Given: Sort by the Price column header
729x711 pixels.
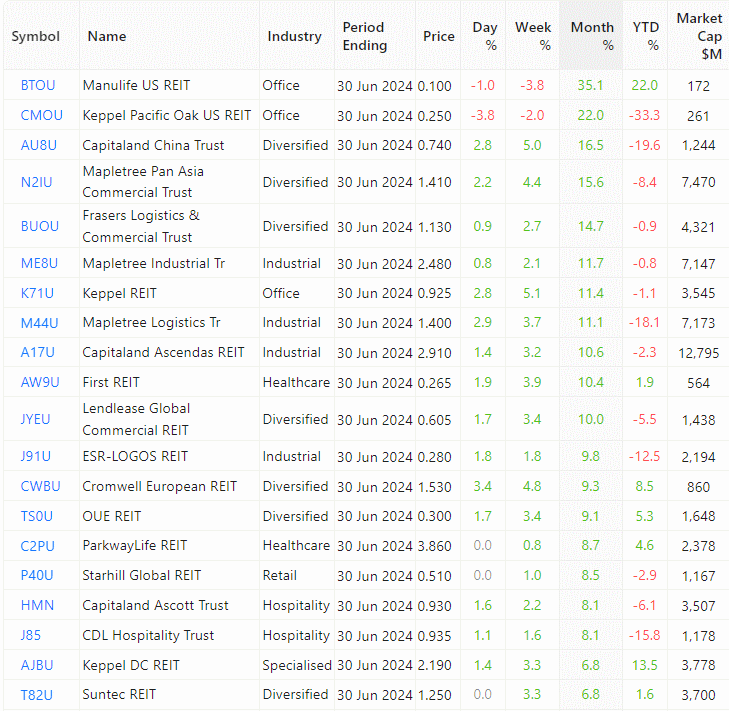Looking at the screenshot, I should coord(439,36).
